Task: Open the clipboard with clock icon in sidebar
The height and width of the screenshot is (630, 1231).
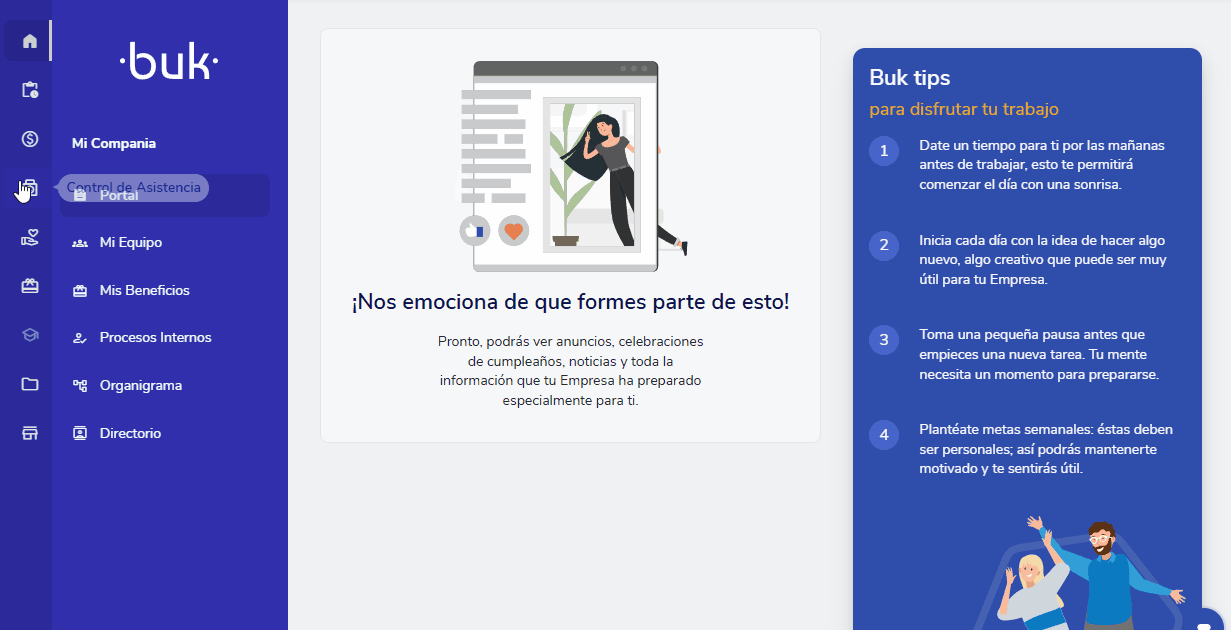Action: click(27, 89)
